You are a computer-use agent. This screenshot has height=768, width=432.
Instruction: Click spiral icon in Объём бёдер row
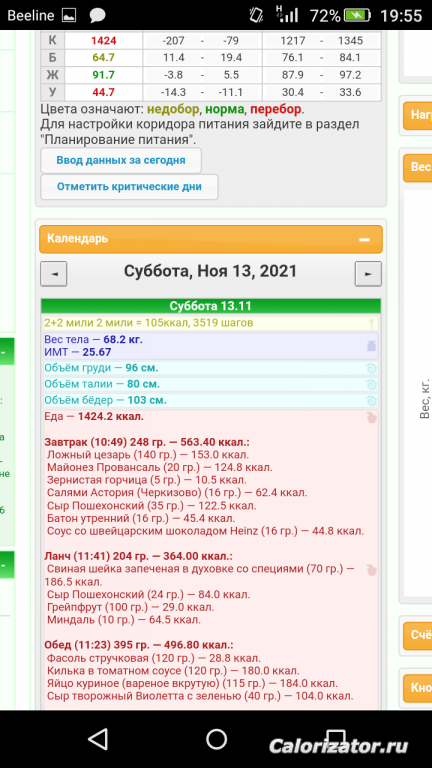371,401
